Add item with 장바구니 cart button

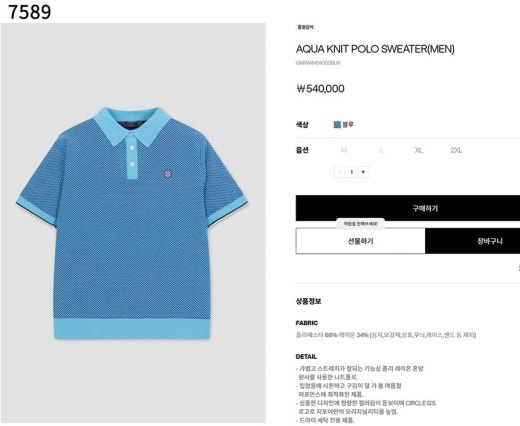point(473,241)
